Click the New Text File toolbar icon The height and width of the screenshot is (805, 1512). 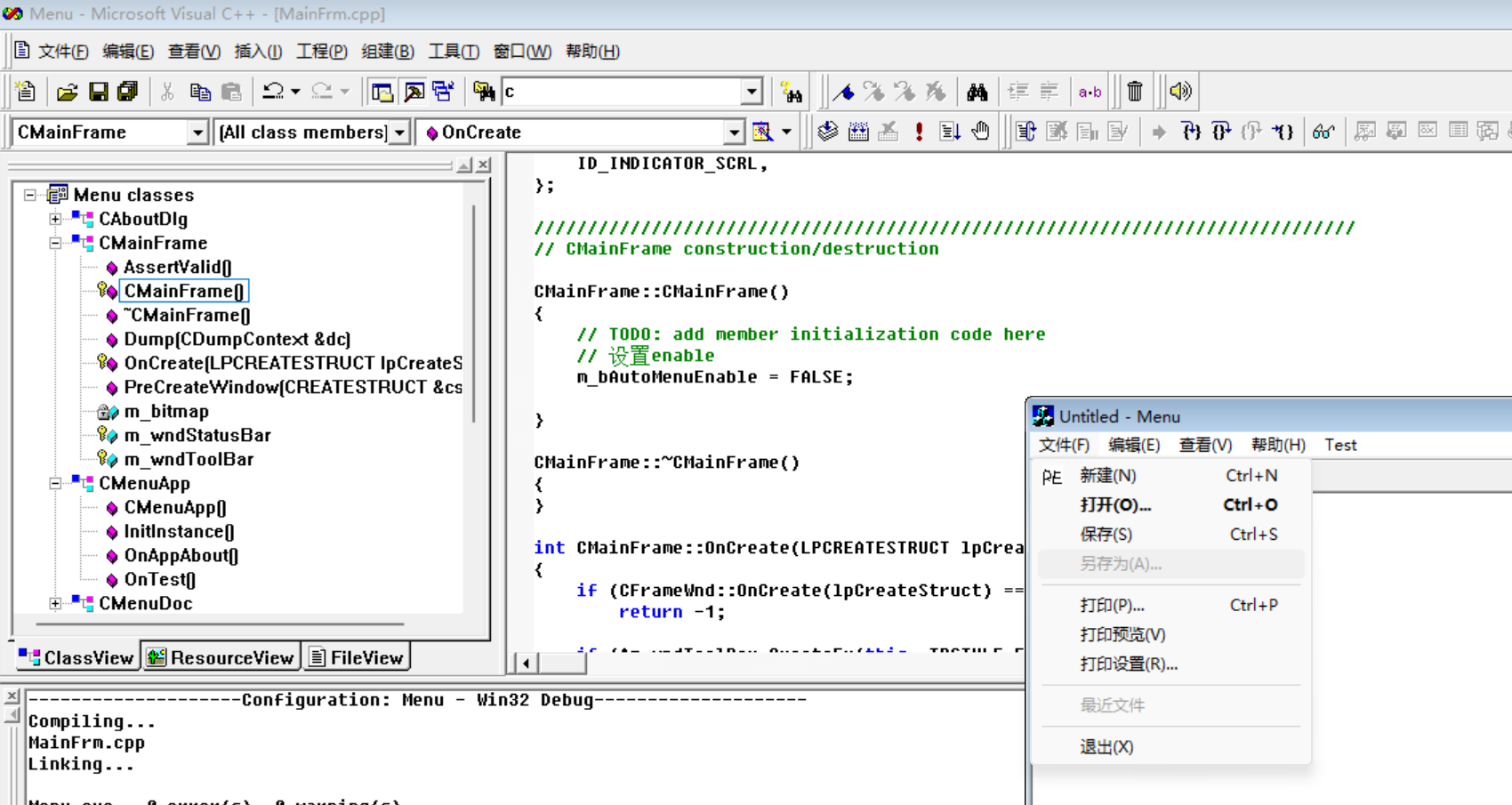click(x=26, y=91)
